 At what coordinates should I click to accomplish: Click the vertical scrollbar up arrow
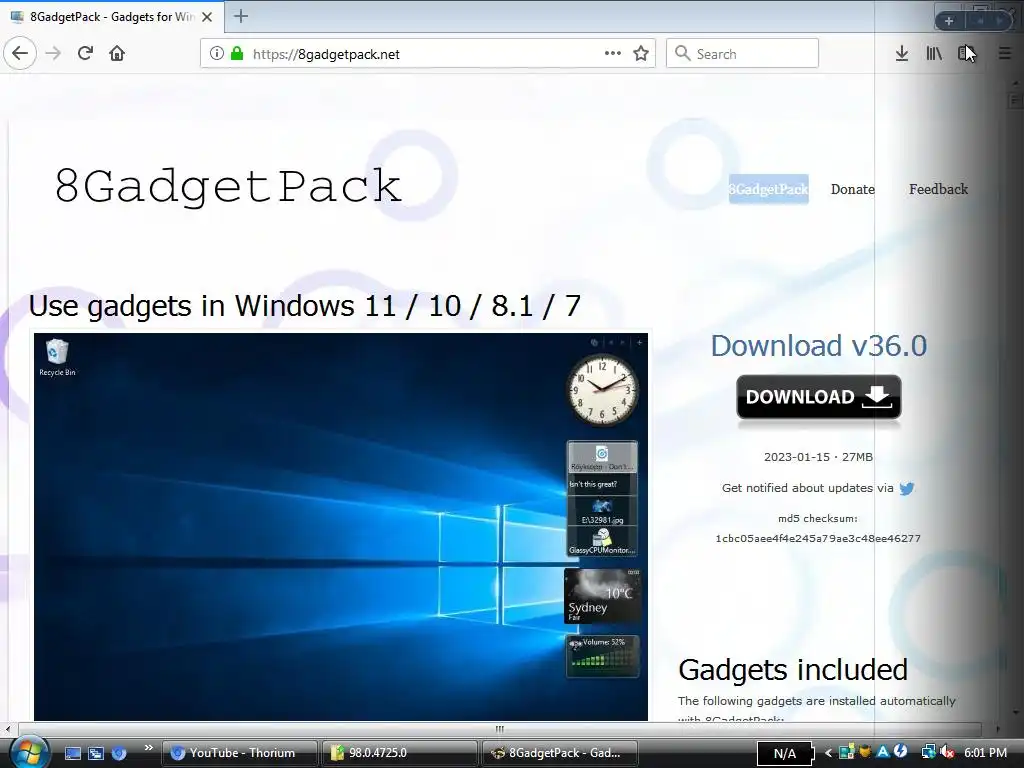[x=1015, y=83]
